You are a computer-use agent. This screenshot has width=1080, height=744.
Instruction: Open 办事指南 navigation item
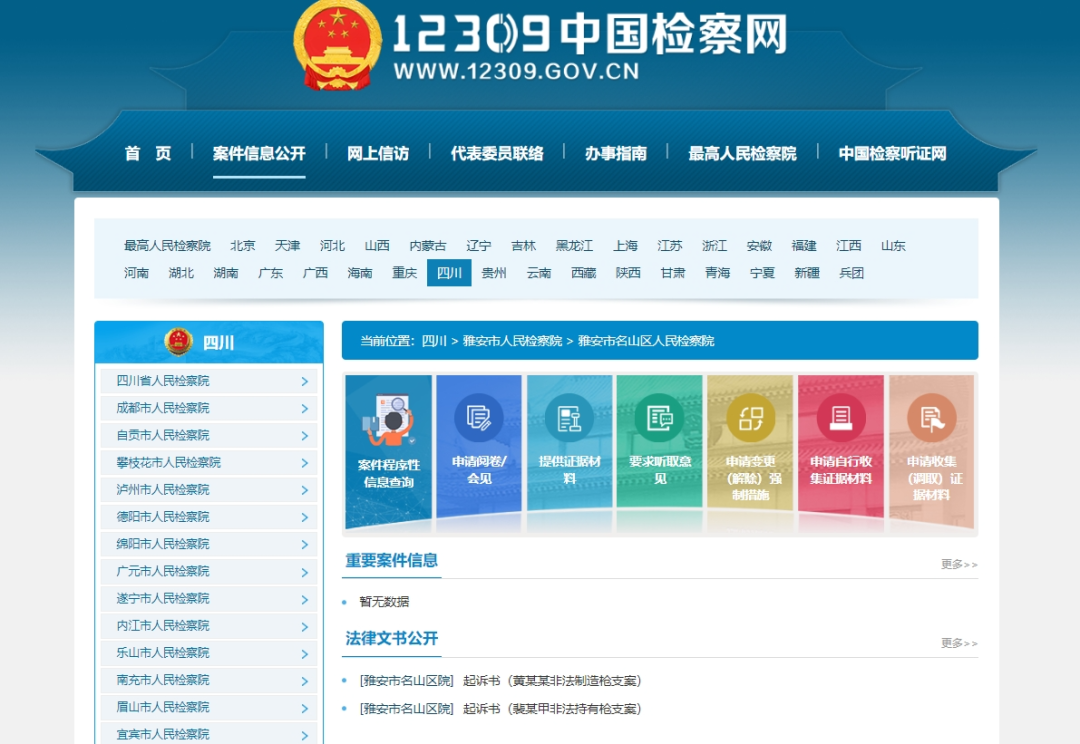pyautogui.click(x=616, y=153)
